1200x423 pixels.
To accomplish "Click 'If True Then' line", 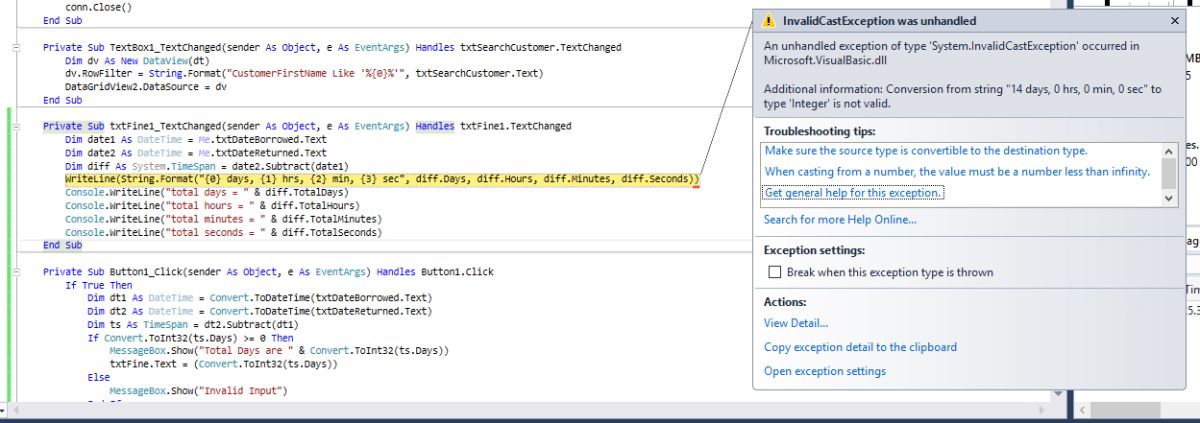I will (98, 285).
